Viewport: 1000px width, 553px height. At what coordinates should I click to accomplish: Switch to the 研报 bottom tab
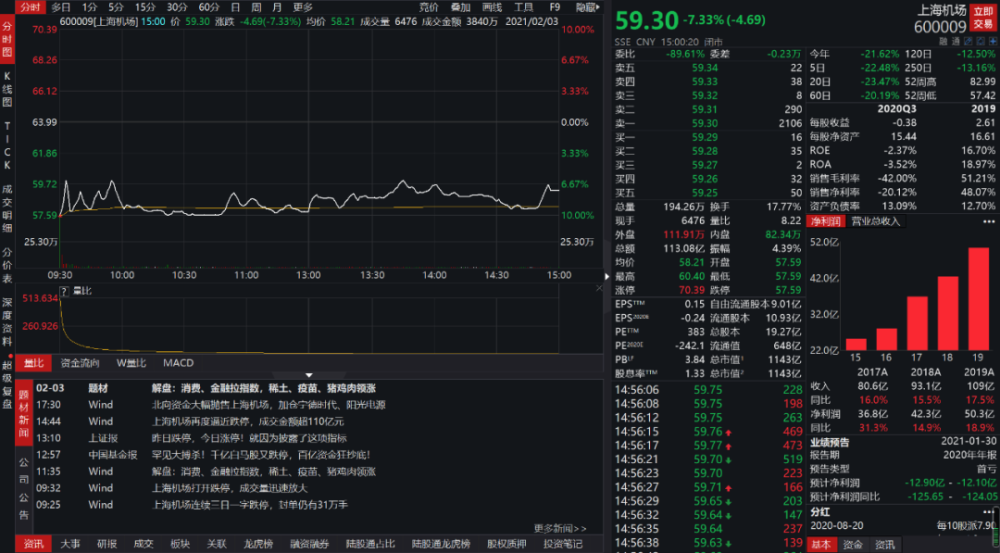[x=107, y=544]
